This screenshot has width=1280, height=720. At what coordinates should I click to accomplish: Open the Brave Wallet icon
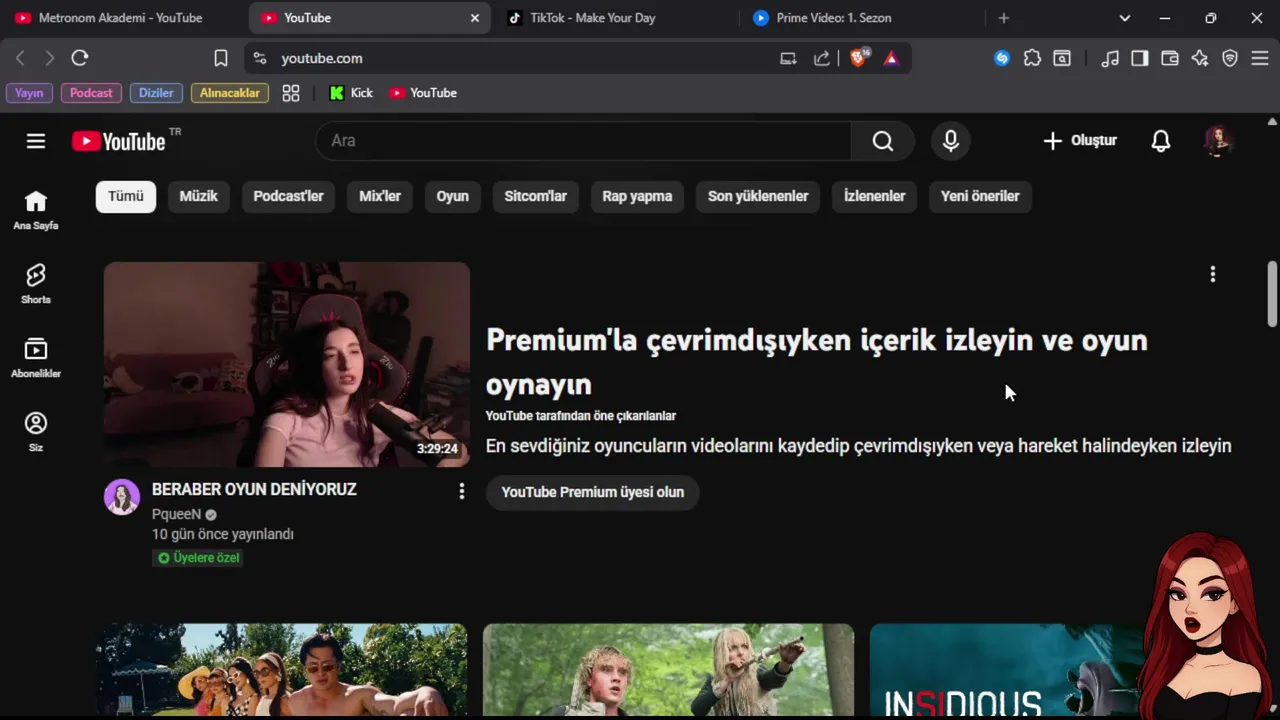click(1169, 58)
